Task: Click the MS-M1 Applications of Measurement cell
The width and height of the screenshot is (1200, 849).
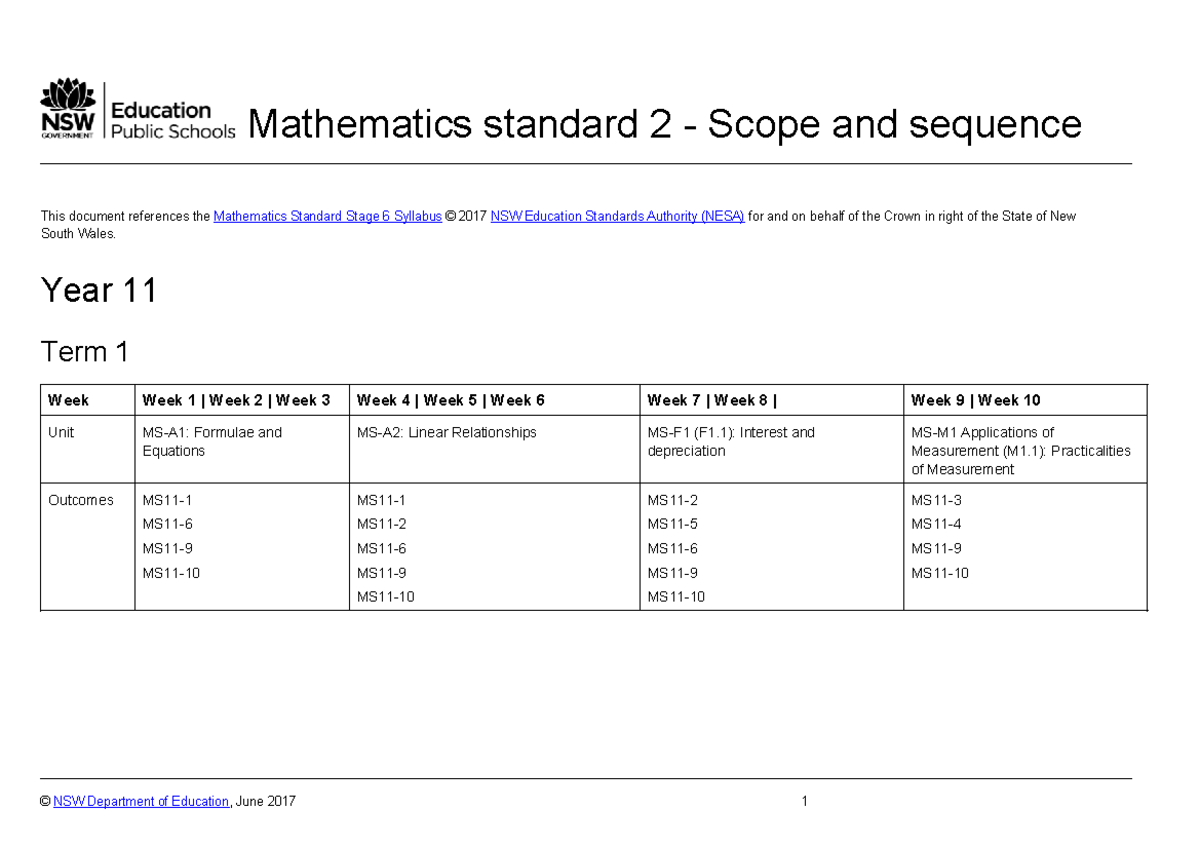Action: coord(1020,450)
